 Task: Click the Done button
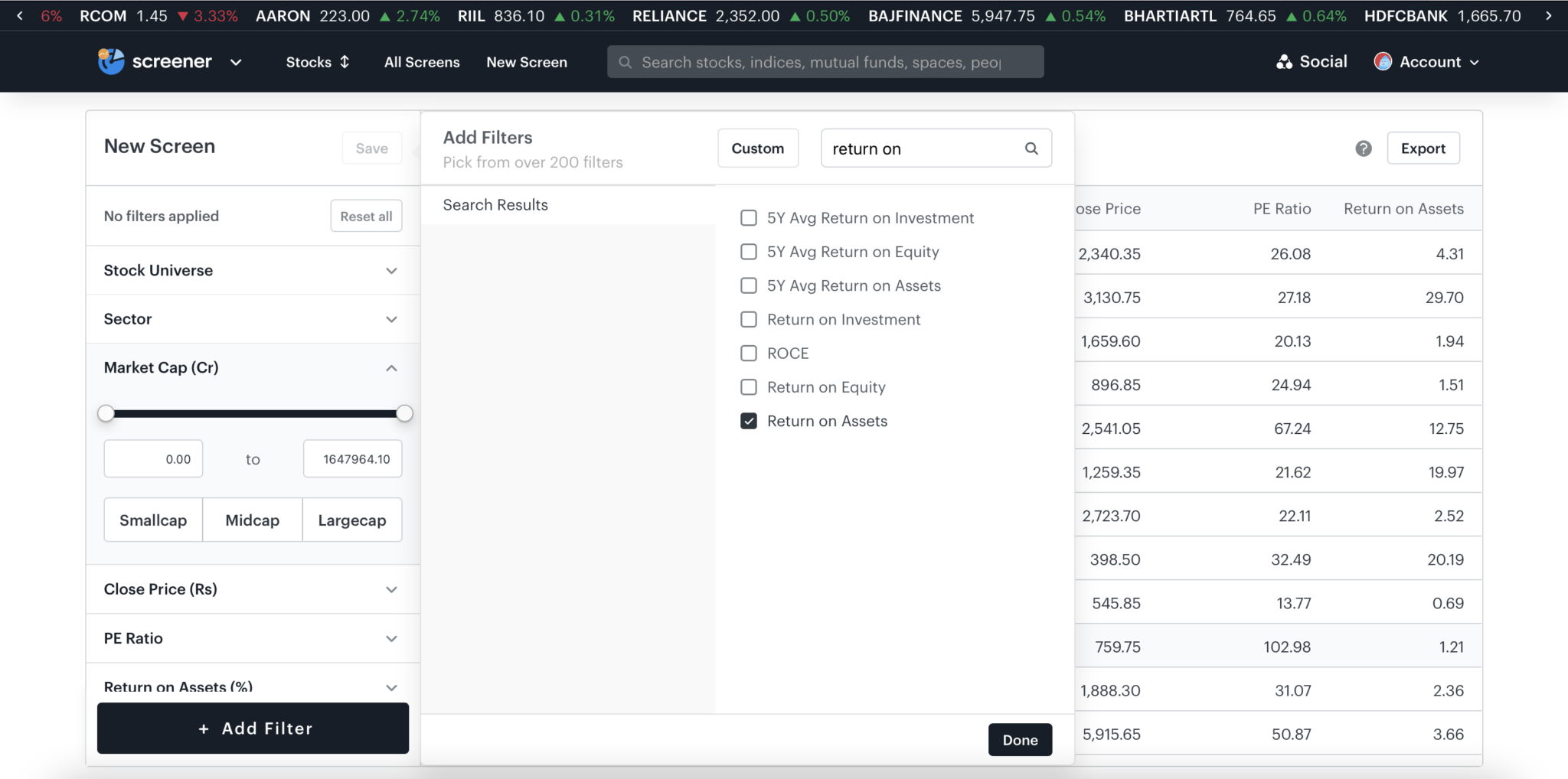click(1019, 739)
